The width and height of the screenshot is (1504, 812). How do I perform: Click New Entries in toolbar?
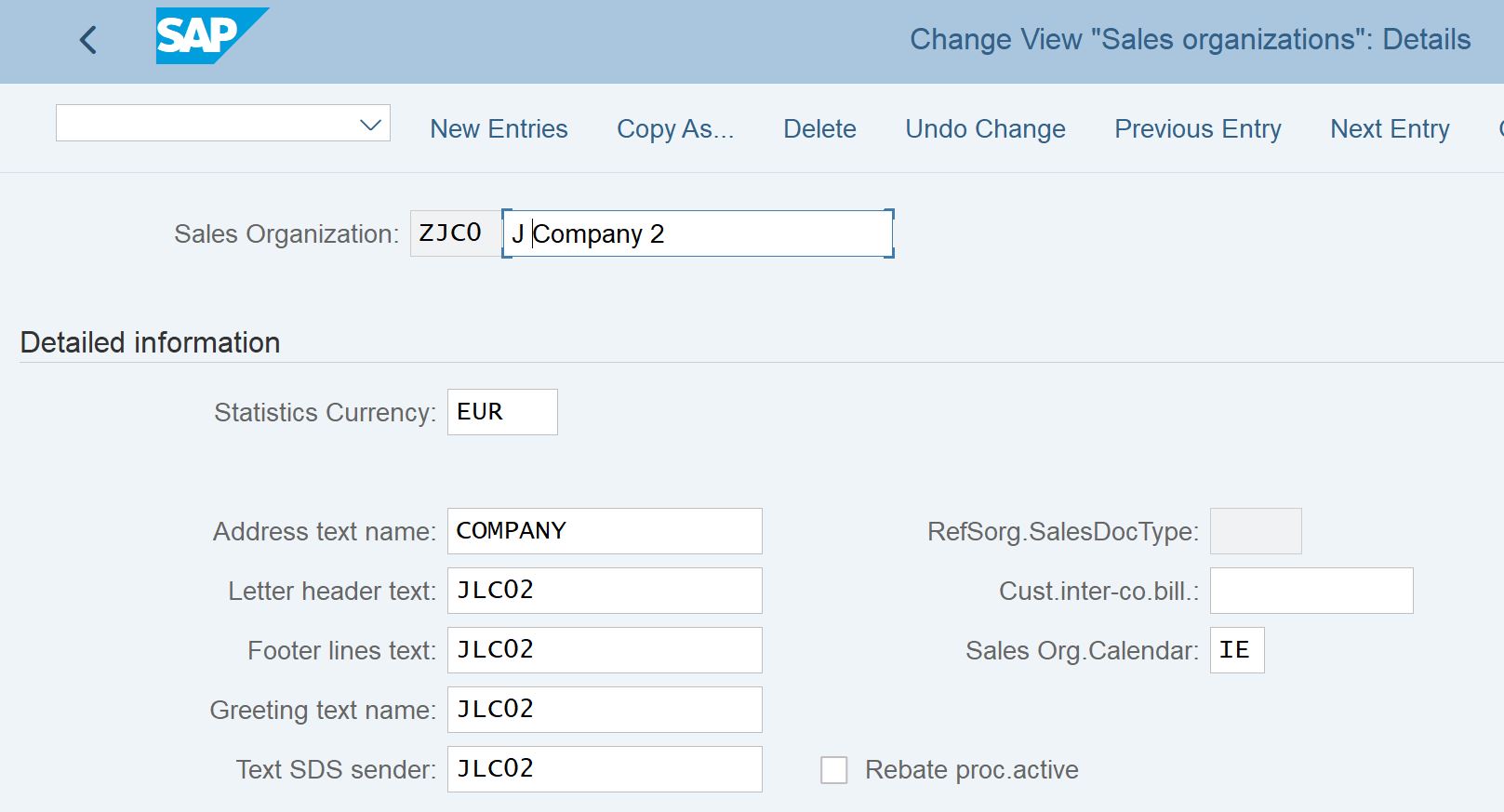[499, 129]
